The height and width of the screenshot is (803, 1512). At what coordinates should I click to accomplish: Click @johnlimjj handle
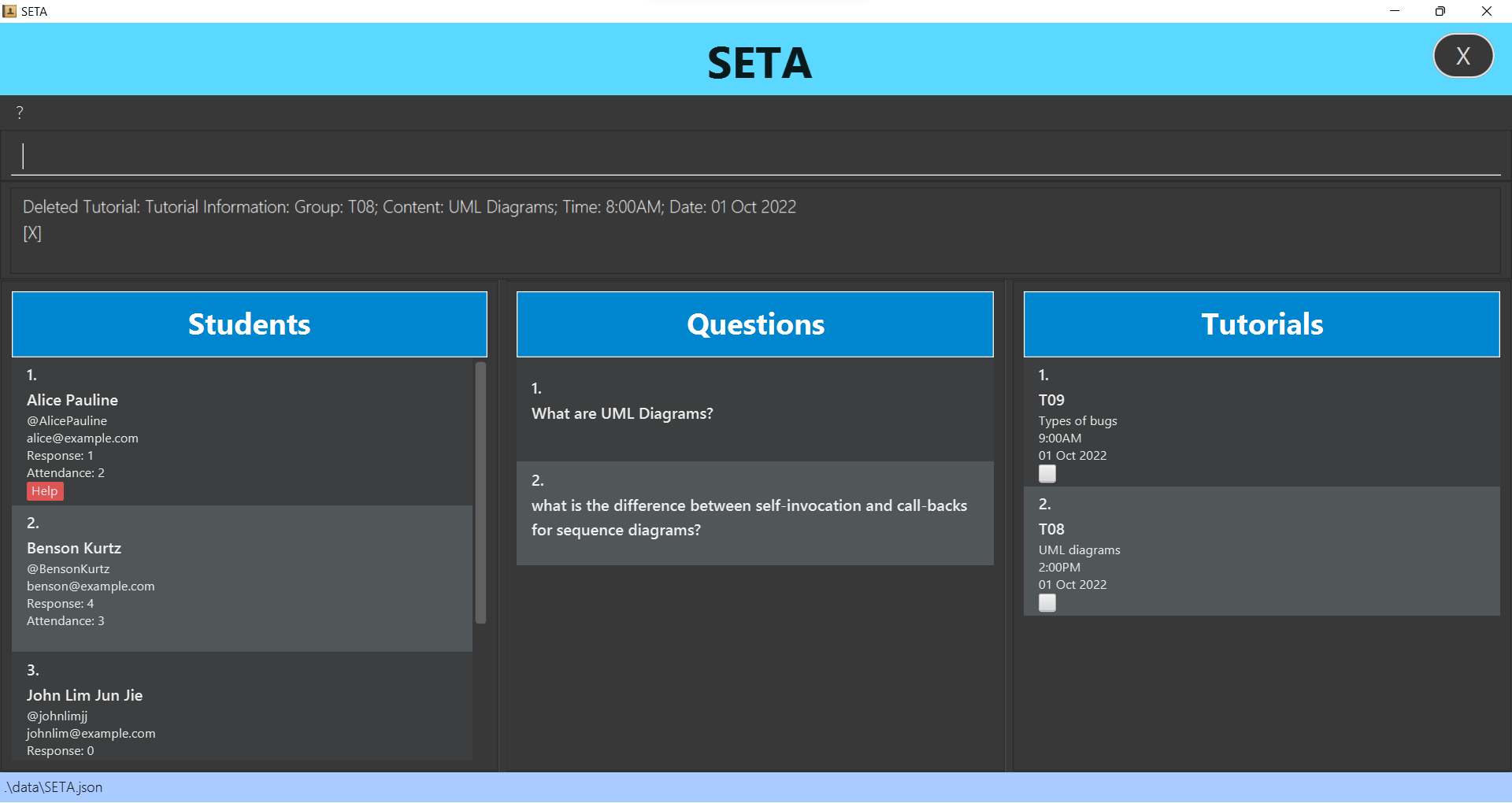click(x=57, y=716)
